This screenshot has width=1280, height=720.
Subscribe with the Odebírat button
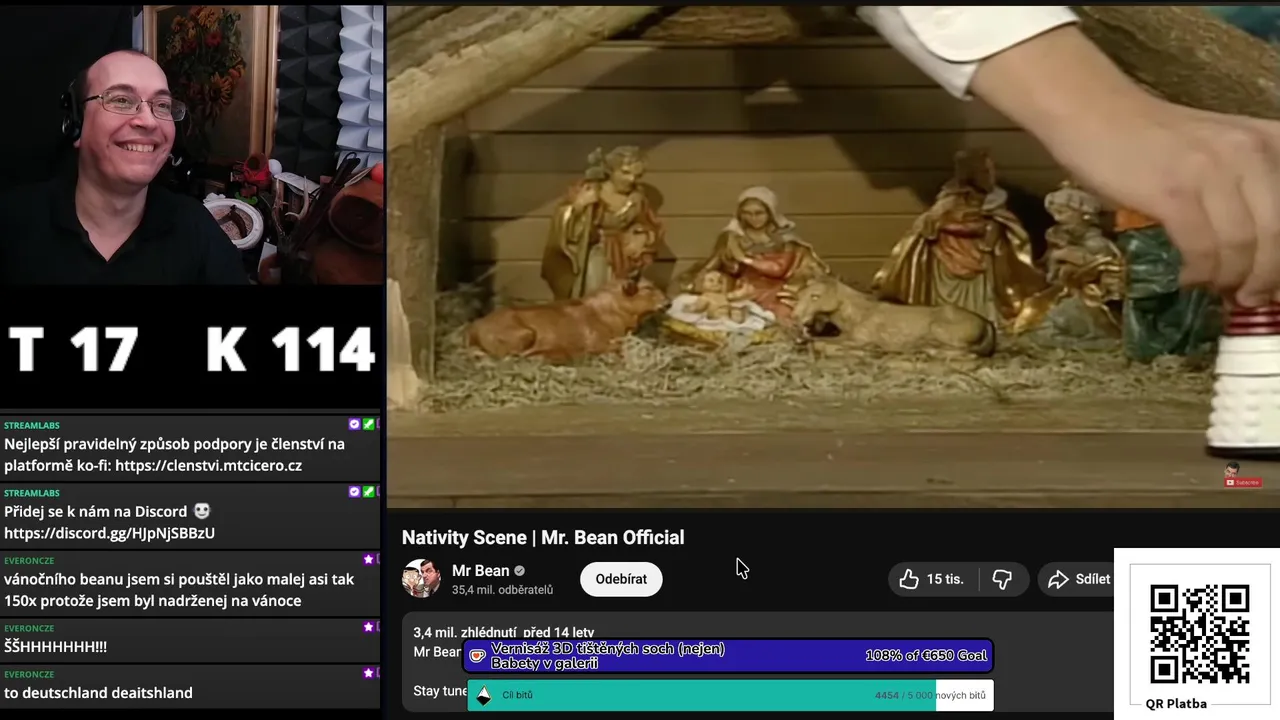621,579
